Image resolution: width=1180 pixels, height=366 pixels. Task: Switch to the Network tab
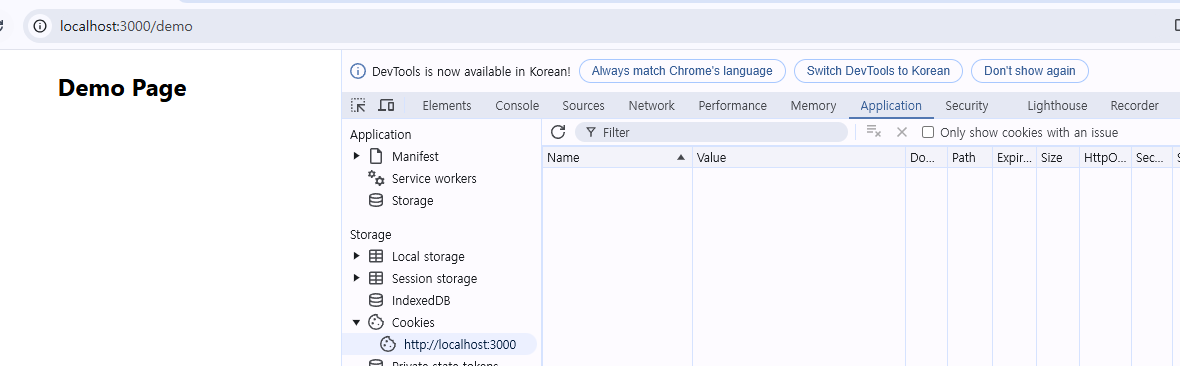(x=652, y=105)
